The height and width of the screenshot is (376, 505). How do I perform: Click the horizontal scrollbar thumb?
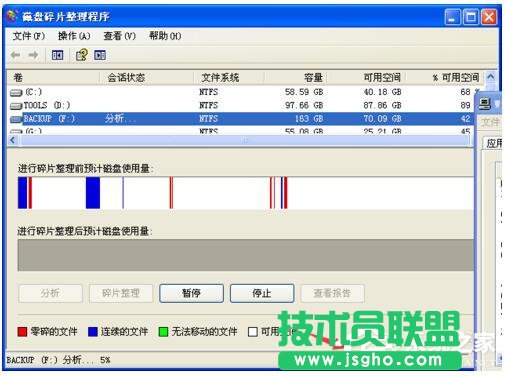(x=245, y=140)
